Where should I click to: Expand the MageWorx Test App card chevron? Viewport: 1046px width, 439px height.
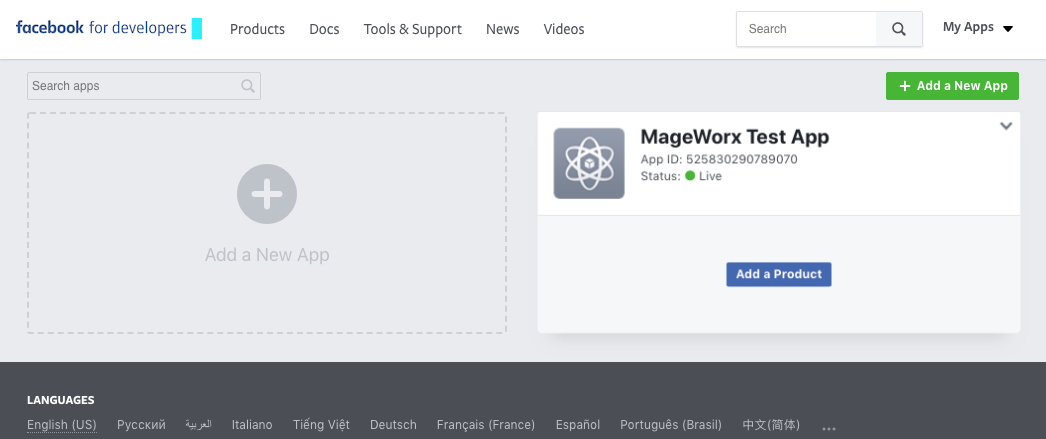(x=1006, y=125)
